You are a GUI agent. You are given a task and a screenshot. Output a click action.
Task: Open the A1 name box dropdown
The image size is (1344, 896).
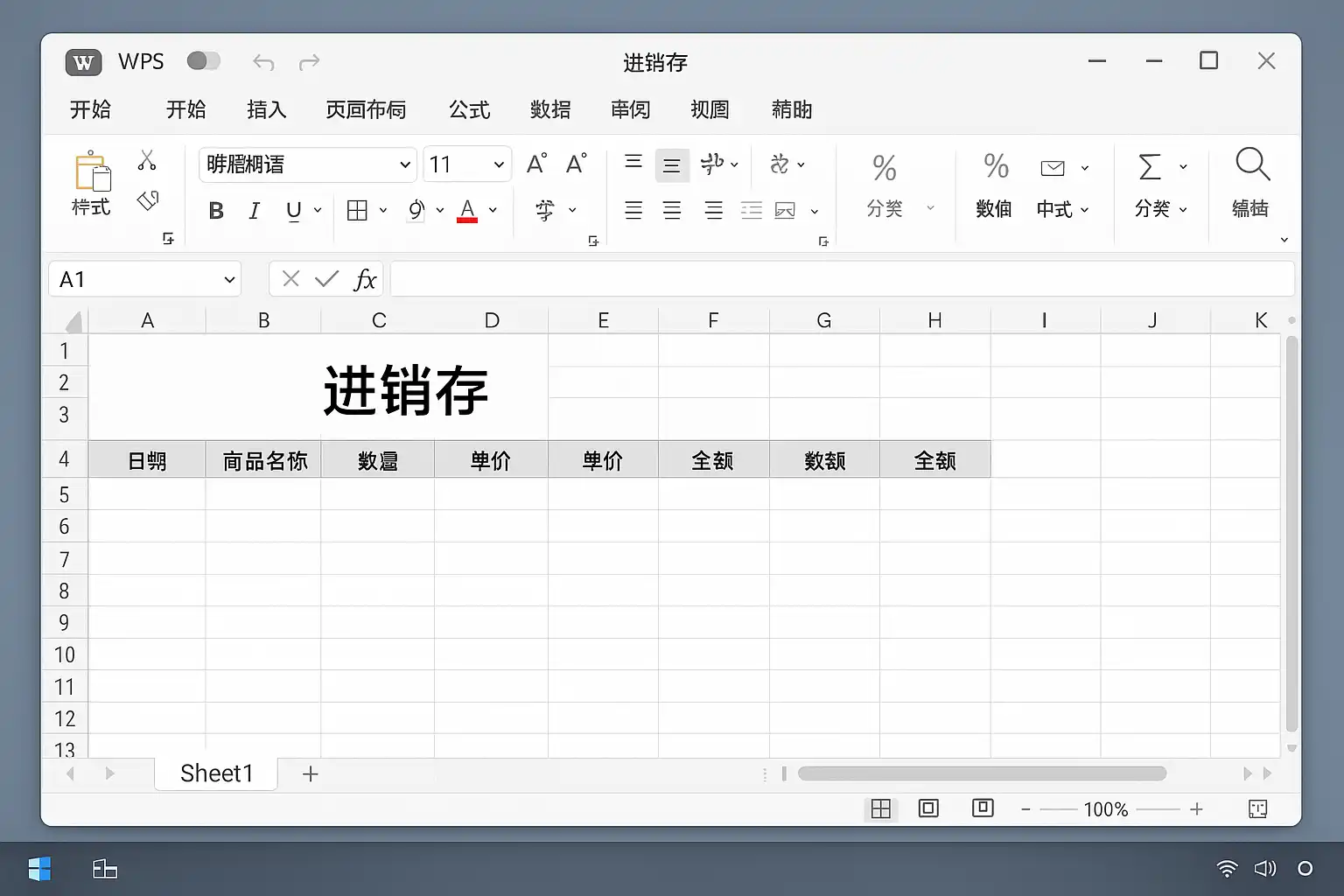pyautogui.click(x=229, y=280)
